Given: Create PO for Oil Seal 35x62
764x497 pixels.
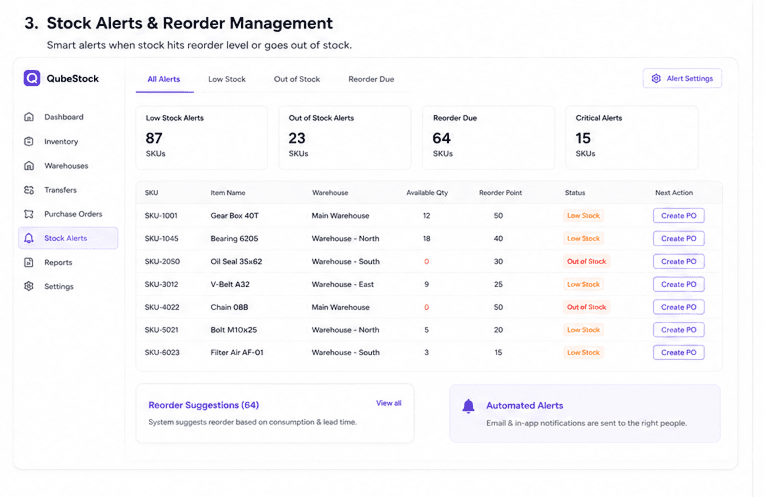Looking at the screenshot, I should coord(679,261).
